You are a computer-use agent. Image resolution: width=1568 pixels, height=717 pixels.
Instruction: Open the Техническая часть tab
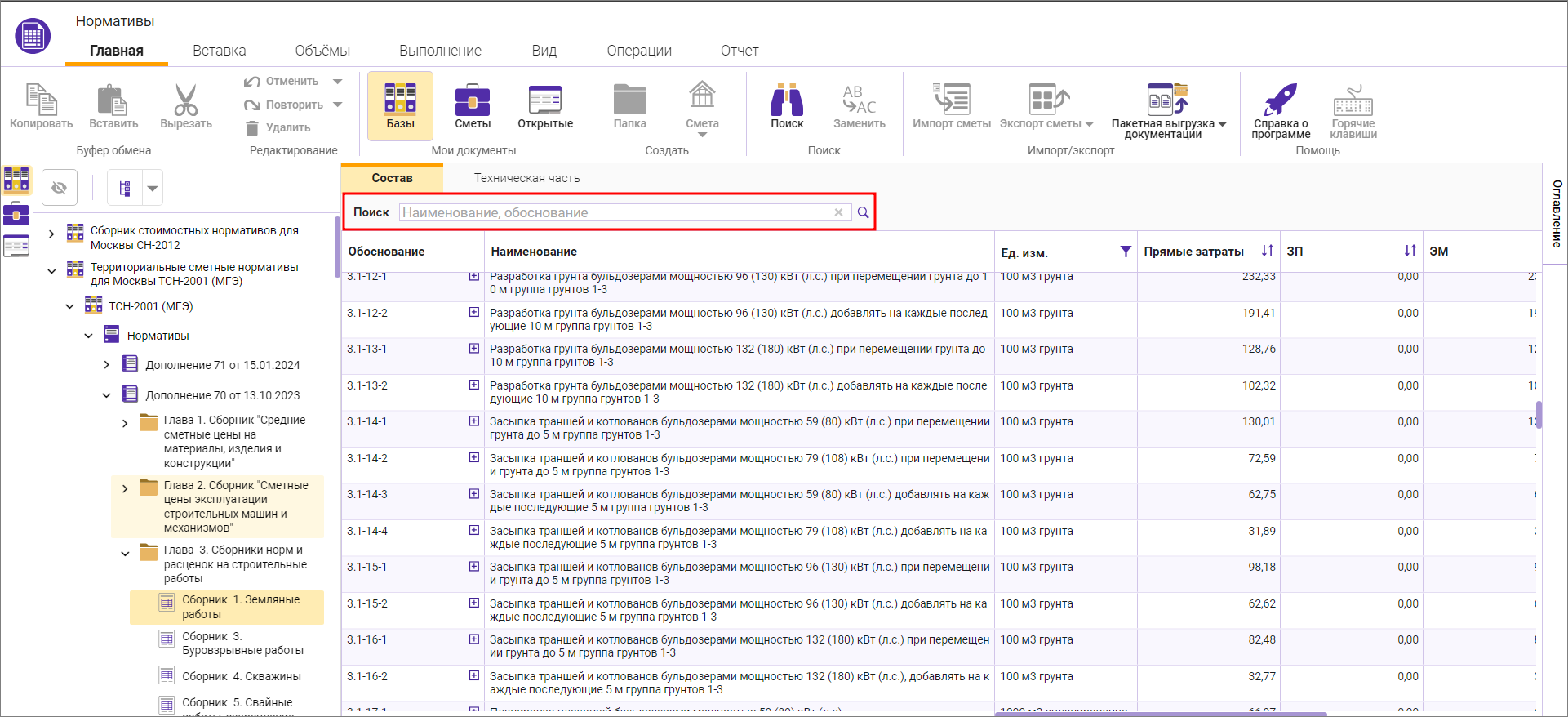(526, 178)
